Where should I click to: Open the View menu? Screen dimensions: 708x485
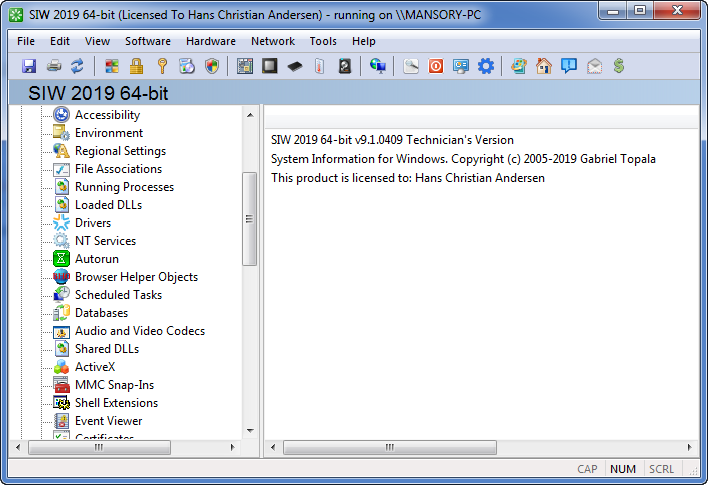[x=97, y=41]
